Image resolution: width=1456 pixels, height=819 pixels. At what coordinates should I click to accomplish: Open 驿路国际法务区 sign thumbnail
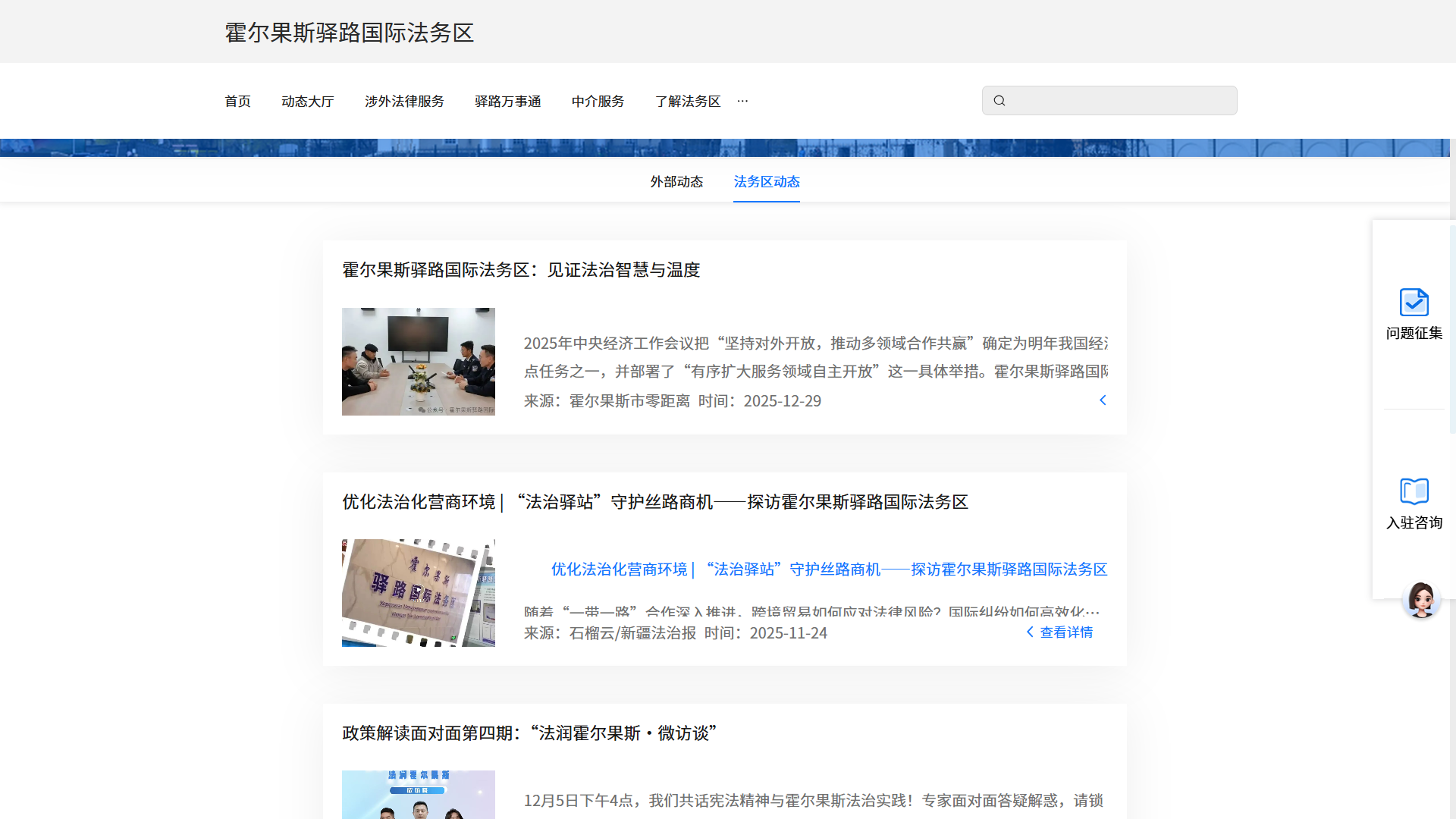pos(418,593)
